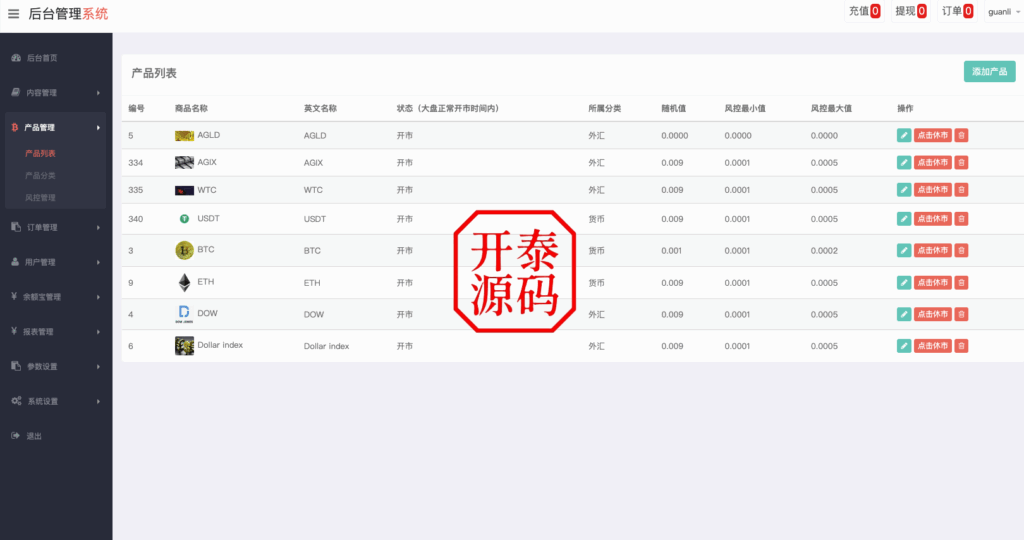Click edit pencil icon for USDT row

[x=904, y=219]
